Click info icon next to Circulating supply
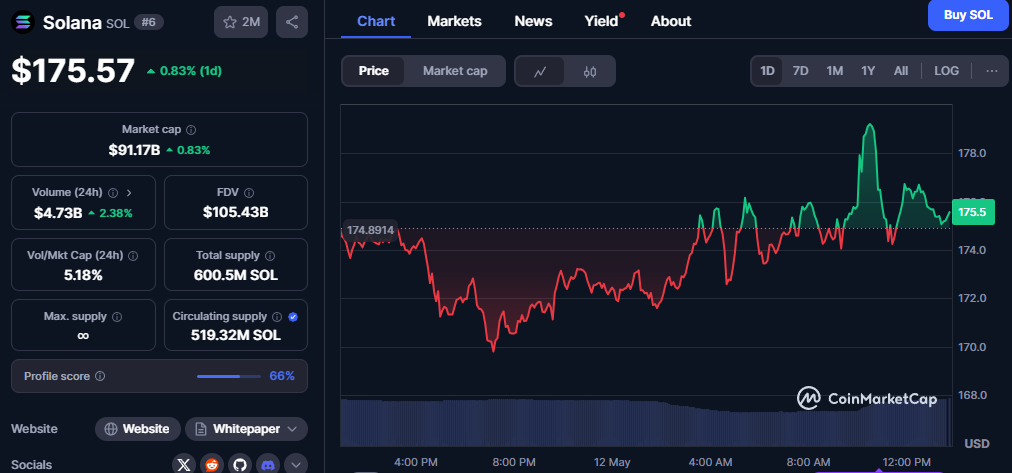 [277, 317]
